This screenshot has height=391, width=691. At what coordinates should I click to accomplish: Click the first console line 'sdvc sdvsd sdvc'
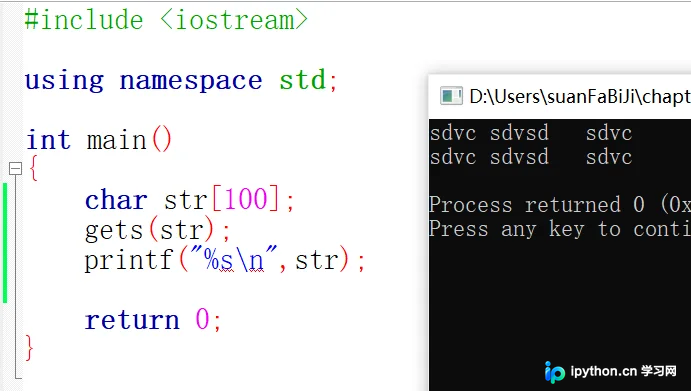tap(531, 133)
